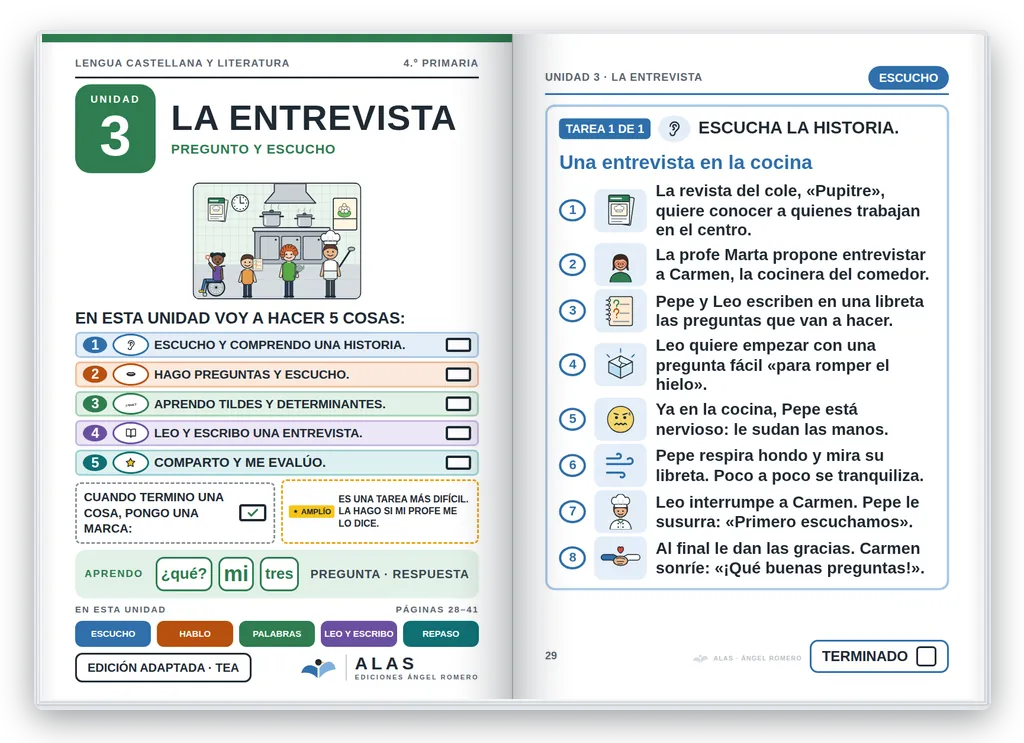1024x743 pixels.
Task: Tick the box for Leo y escribo una entrevista
Action: pos(458,433)
